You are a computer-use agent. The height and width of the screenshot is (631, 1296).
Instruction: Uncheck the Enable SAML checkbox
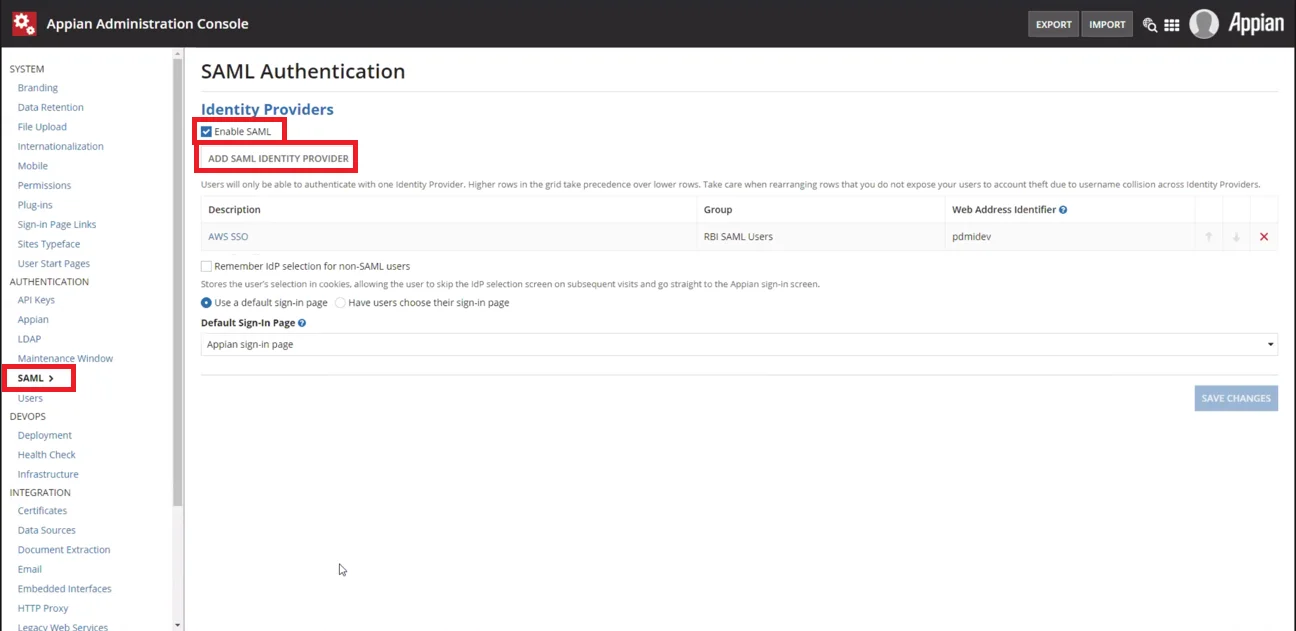tap(207, 132)
